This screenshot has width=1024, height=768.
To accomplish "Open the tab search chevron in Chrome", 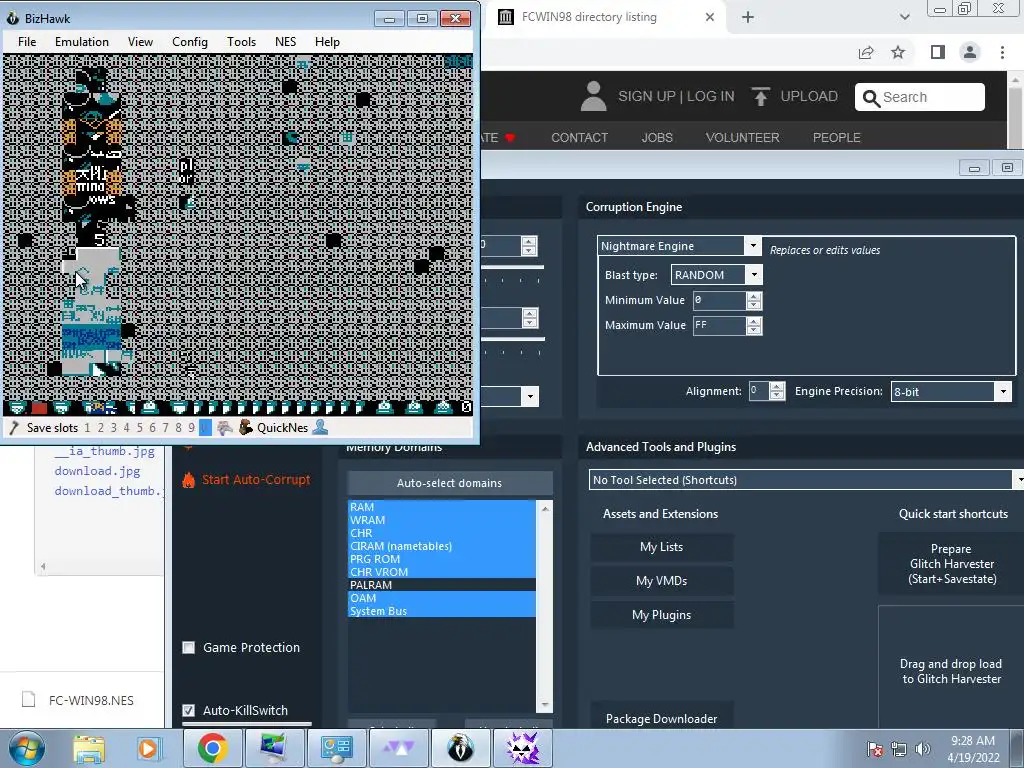I will coord(904,18).
